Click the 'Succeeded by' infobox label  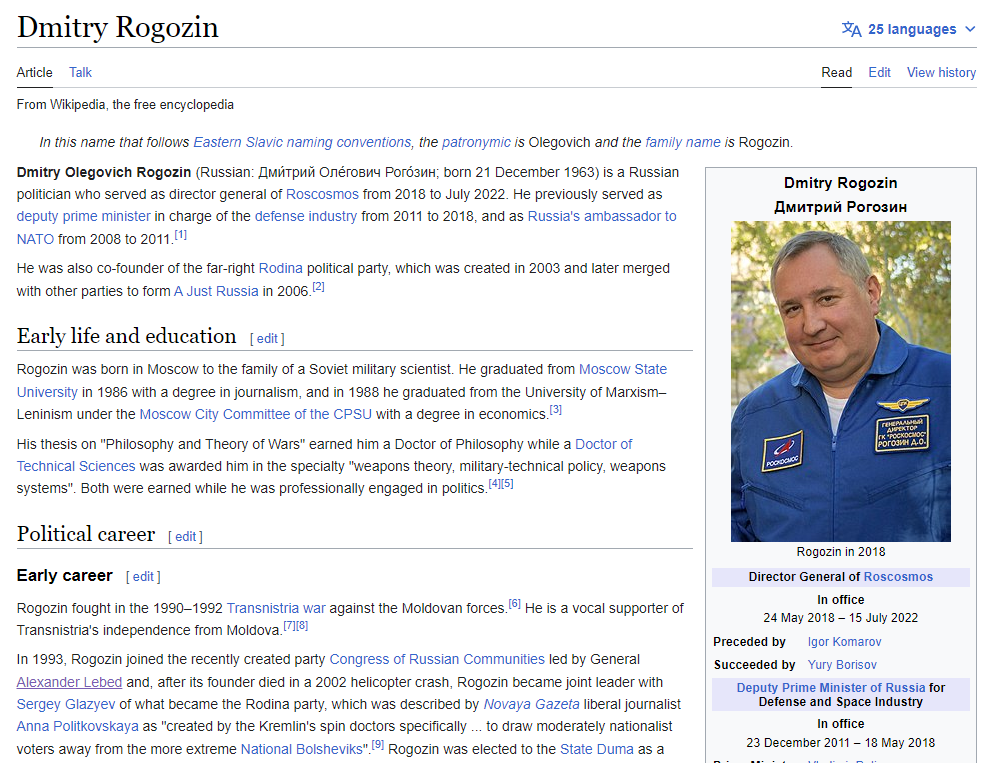pyautogui.click(x=754, y=665)
